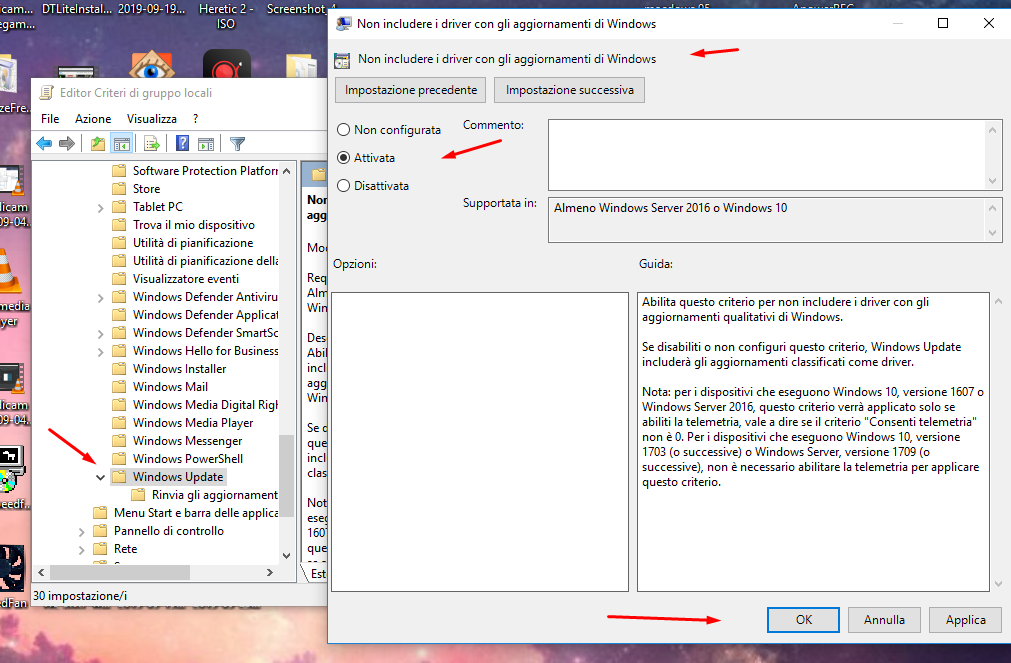This screenshot has width=1011, height=663.
Task: Select Menu Start e barra delle applicazioni
Action: click(195, 513)
